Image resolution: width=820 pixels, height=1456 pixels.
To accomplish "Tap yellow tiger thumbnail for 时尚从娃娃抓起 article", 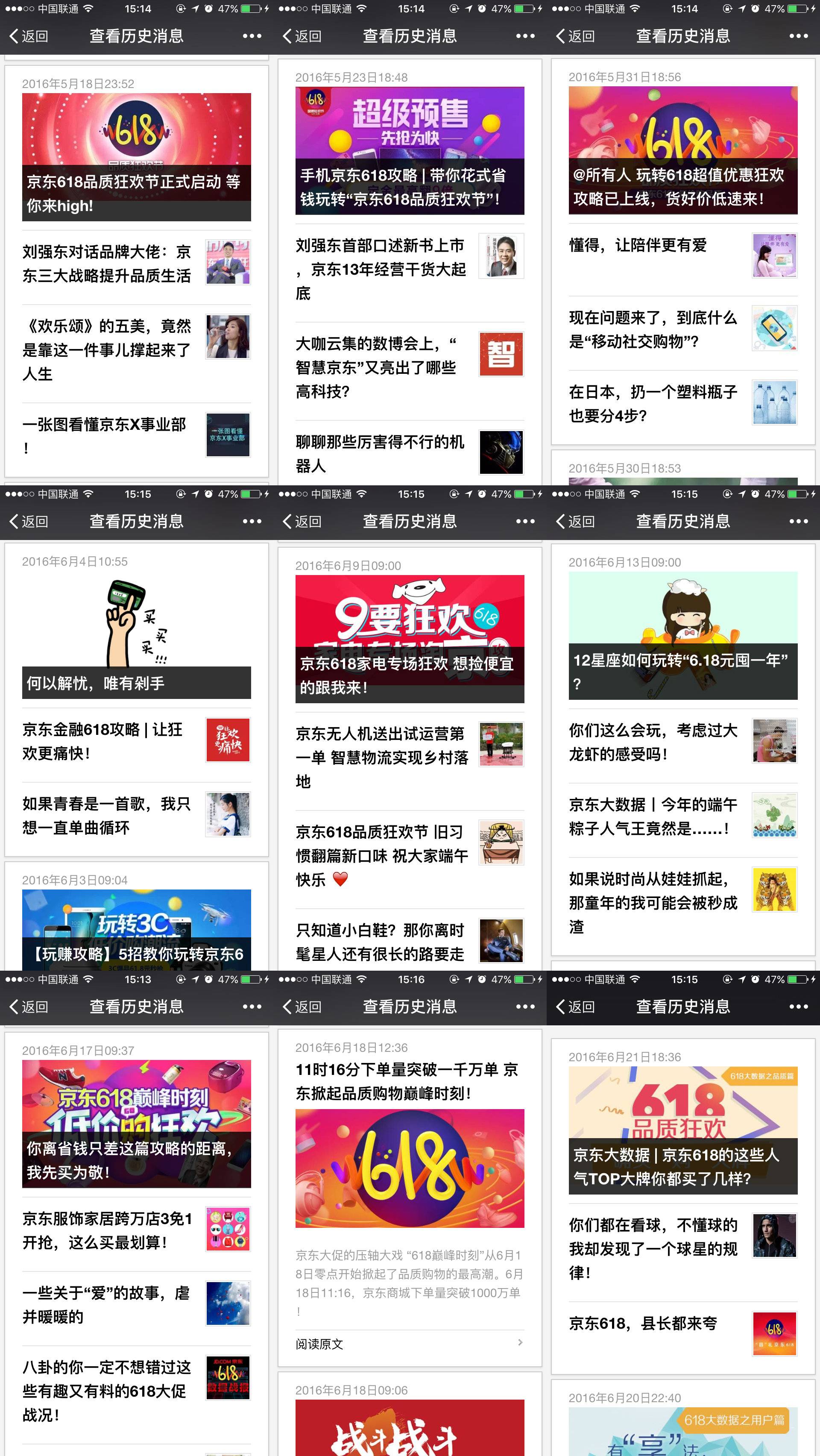I will pos(775,889).
